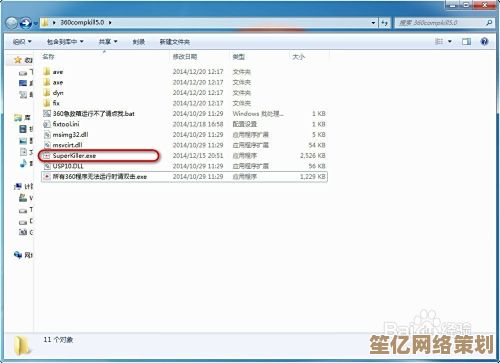Sort by the 类型 column header

[x=239, y=57]
